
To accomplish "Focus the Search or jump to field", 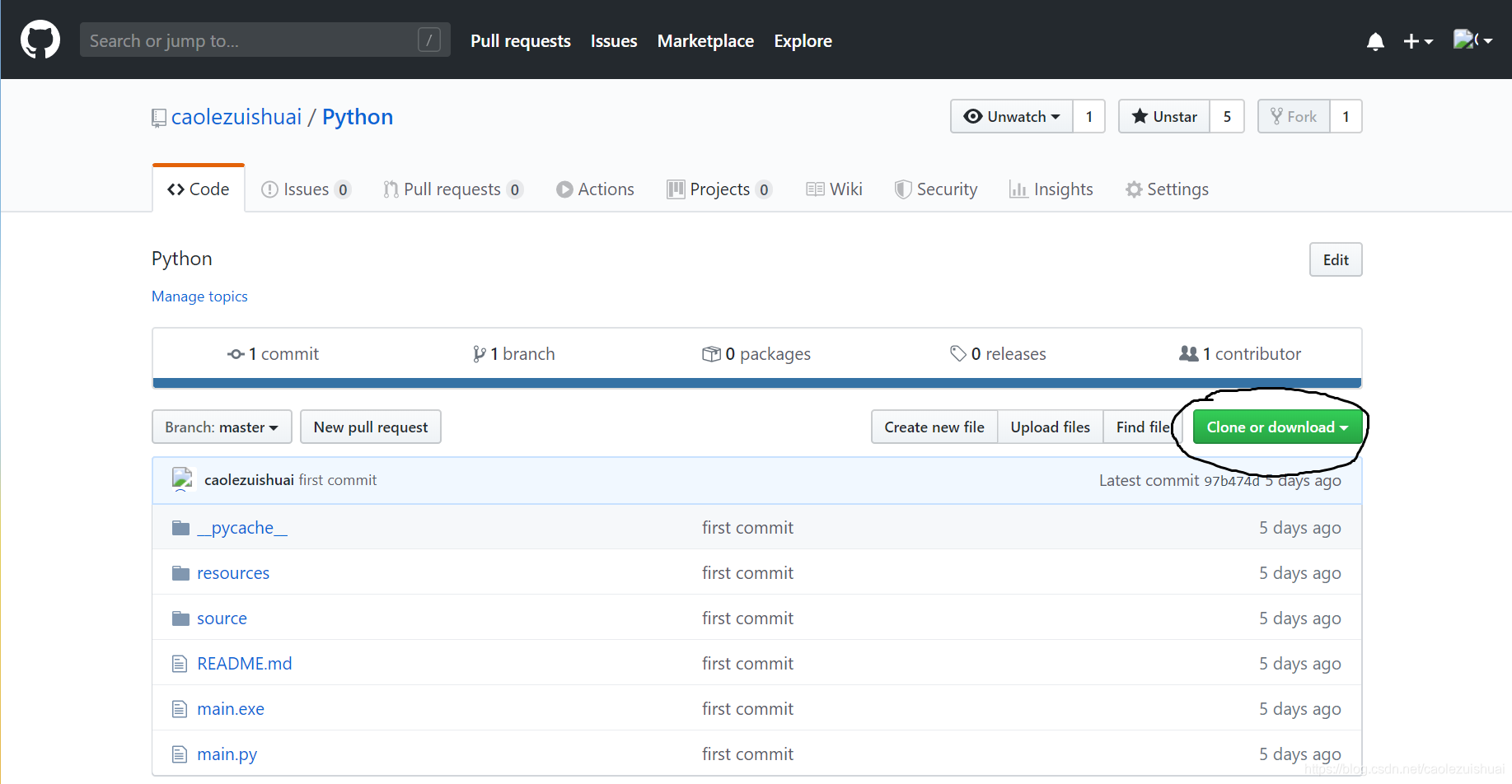I will (264, 40).
